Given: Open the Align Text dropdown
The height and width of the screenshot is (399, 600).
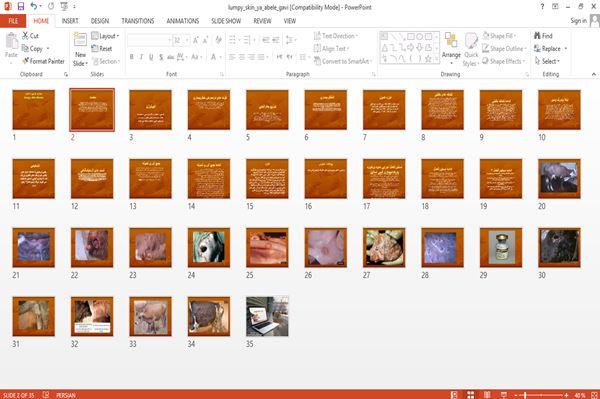Looking at the screenshot, I should [x=331, y=48].
